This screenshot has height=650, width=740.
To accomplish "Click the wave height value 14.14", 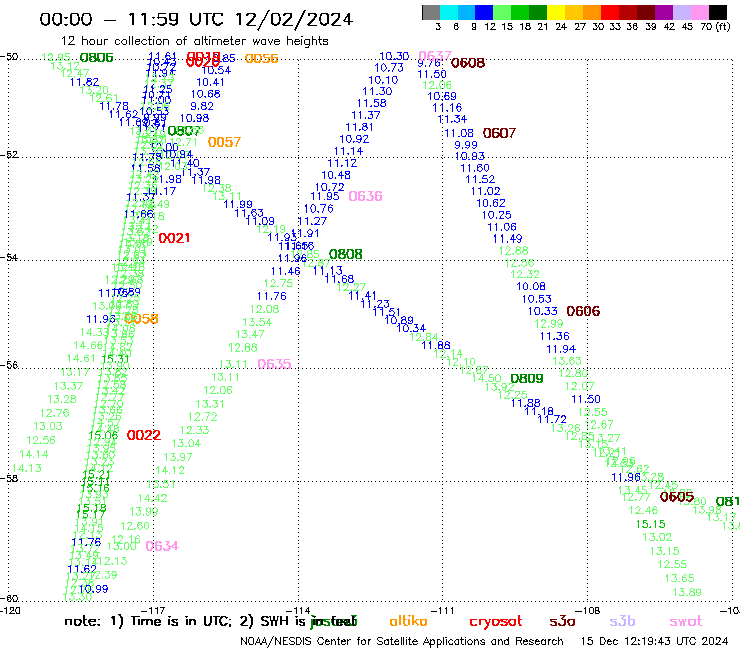I will click(34, 455).
